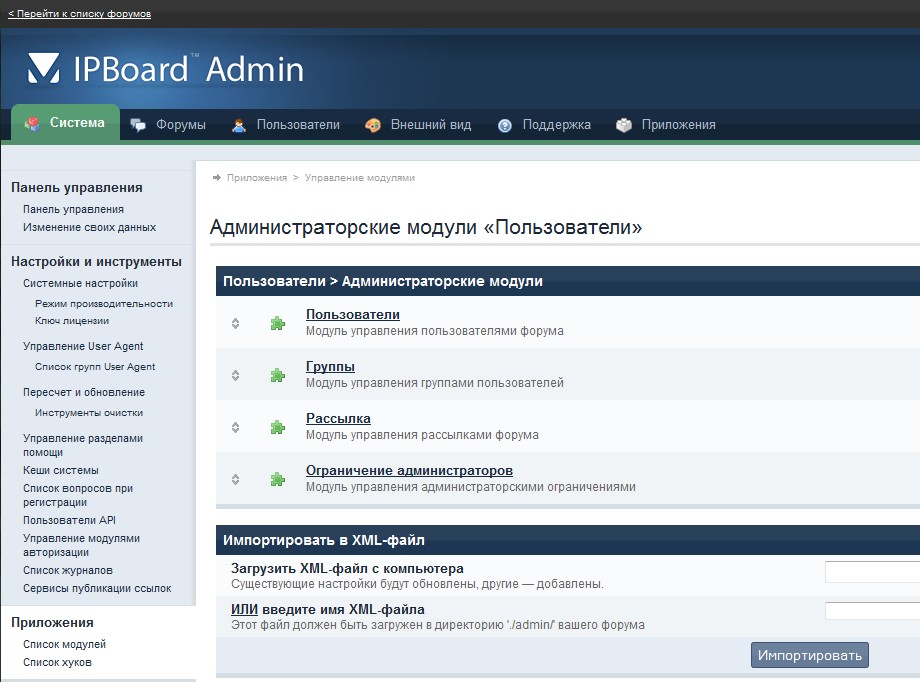Click the Приложения sidebar heading

coord(52,623)
